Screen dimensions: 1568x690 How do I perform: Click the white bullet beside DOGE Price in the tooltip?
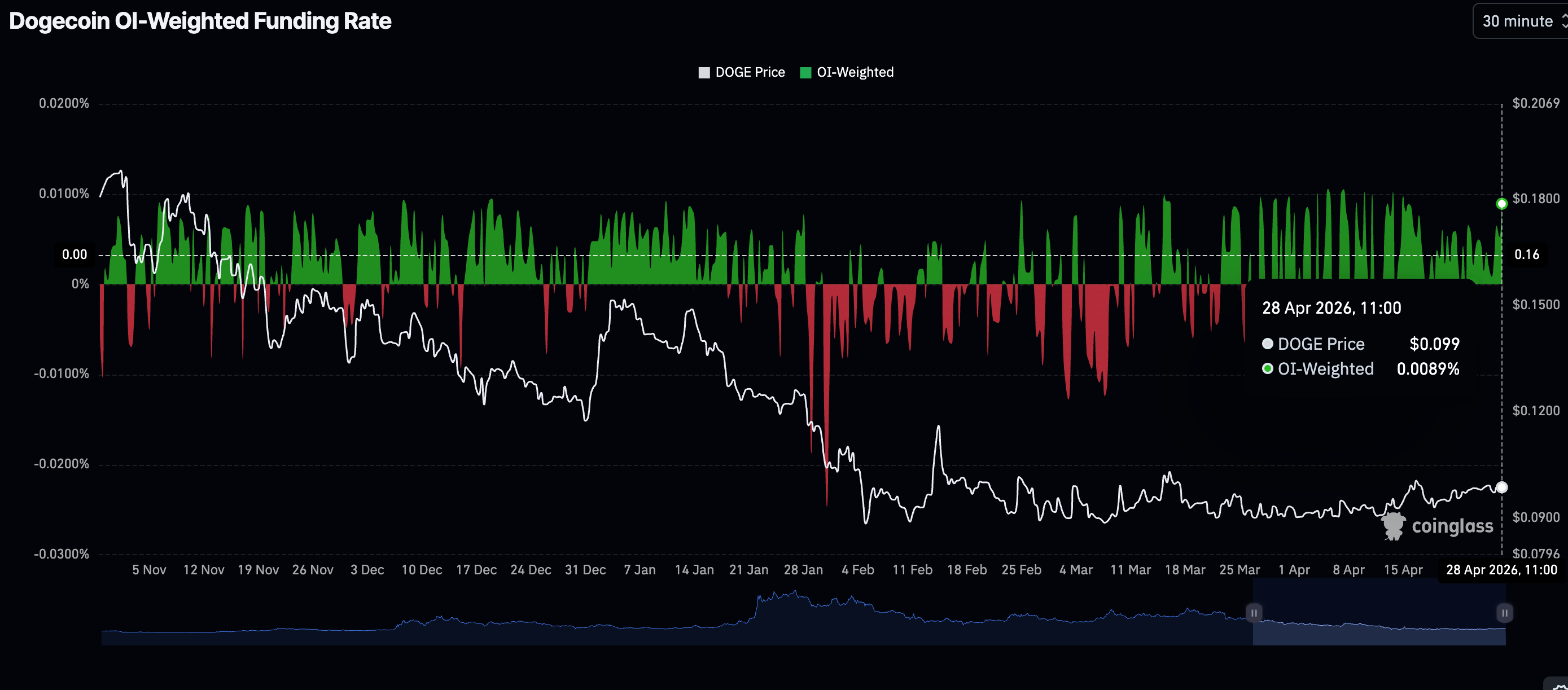[x=1267, y=344]
